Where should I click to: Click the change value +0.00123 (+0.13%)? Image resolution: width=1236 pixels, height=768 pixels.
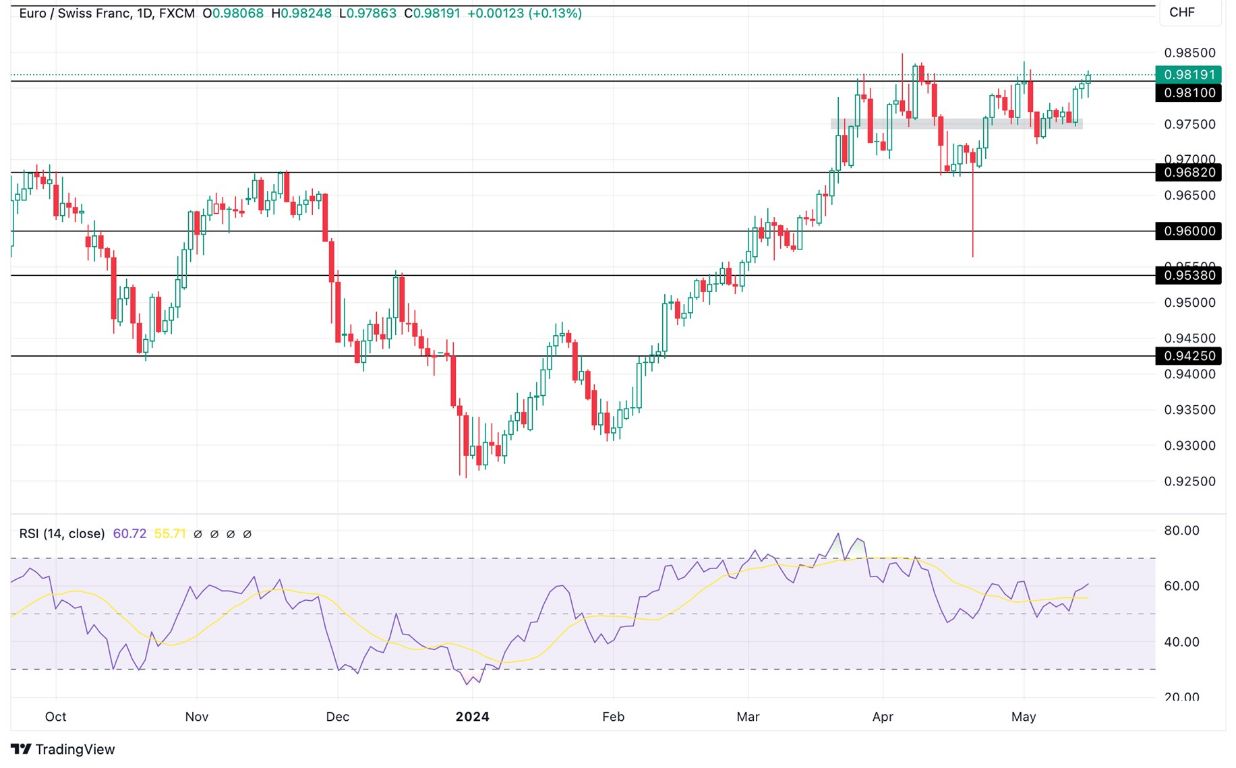coord(526,13)
